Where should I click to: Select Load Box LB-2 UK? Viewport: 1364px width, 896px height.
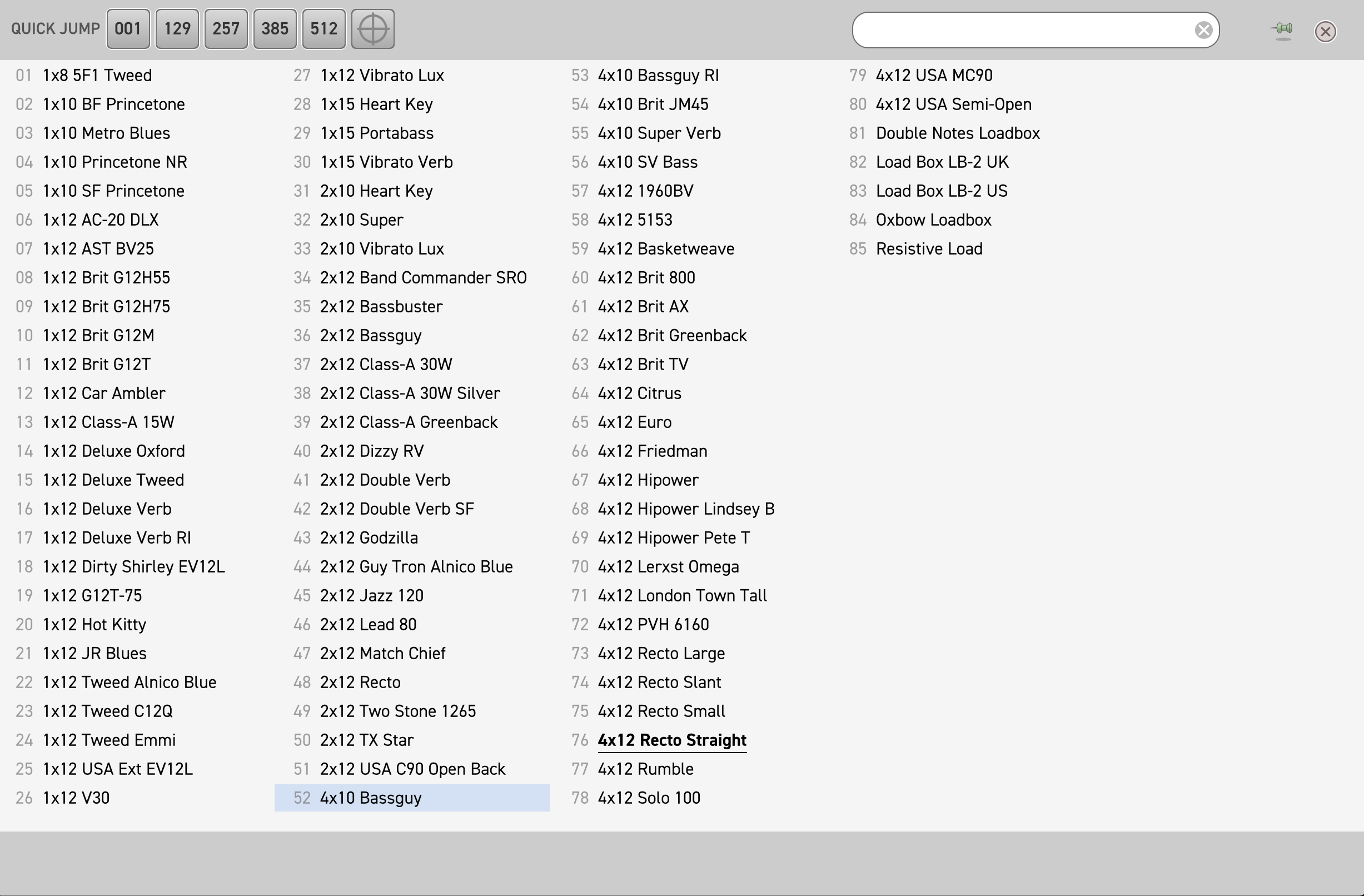tap(942, 162)
